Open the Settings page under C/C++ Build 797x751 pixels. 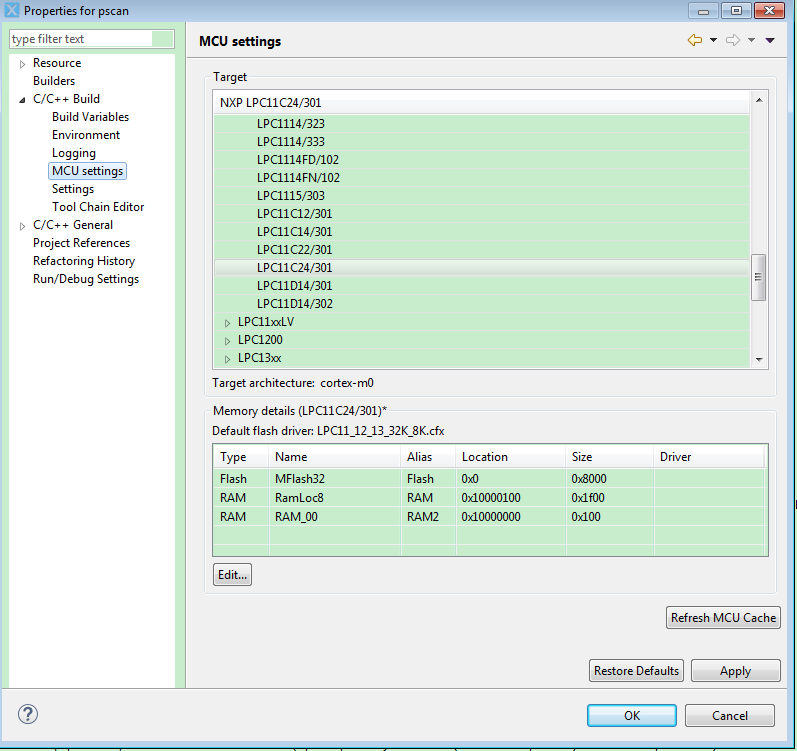[73, 189]
